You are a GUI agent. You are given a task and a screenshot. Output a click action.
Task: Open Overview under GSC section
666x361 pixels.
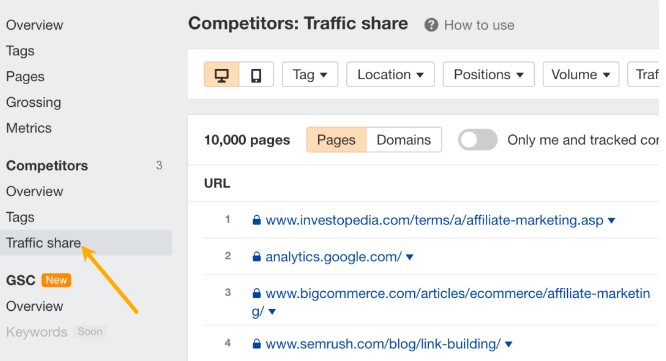pyautogui.click(x=35, y=306)
